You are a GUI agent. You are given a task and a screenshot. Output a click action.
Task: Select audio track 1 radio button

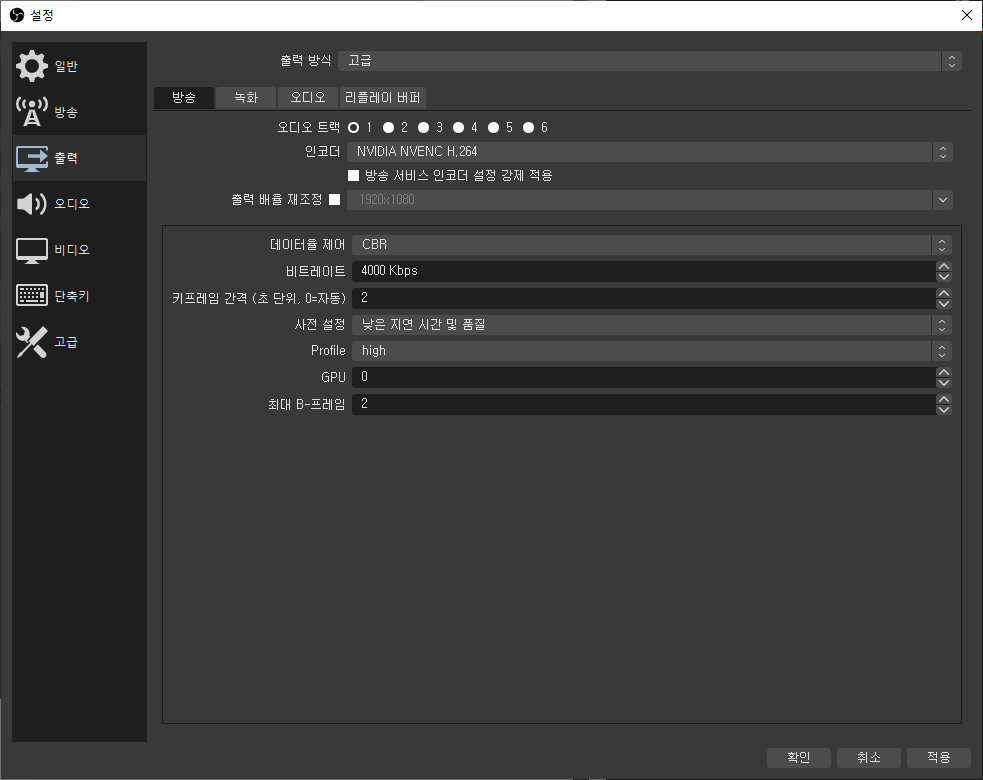[354, 127]
